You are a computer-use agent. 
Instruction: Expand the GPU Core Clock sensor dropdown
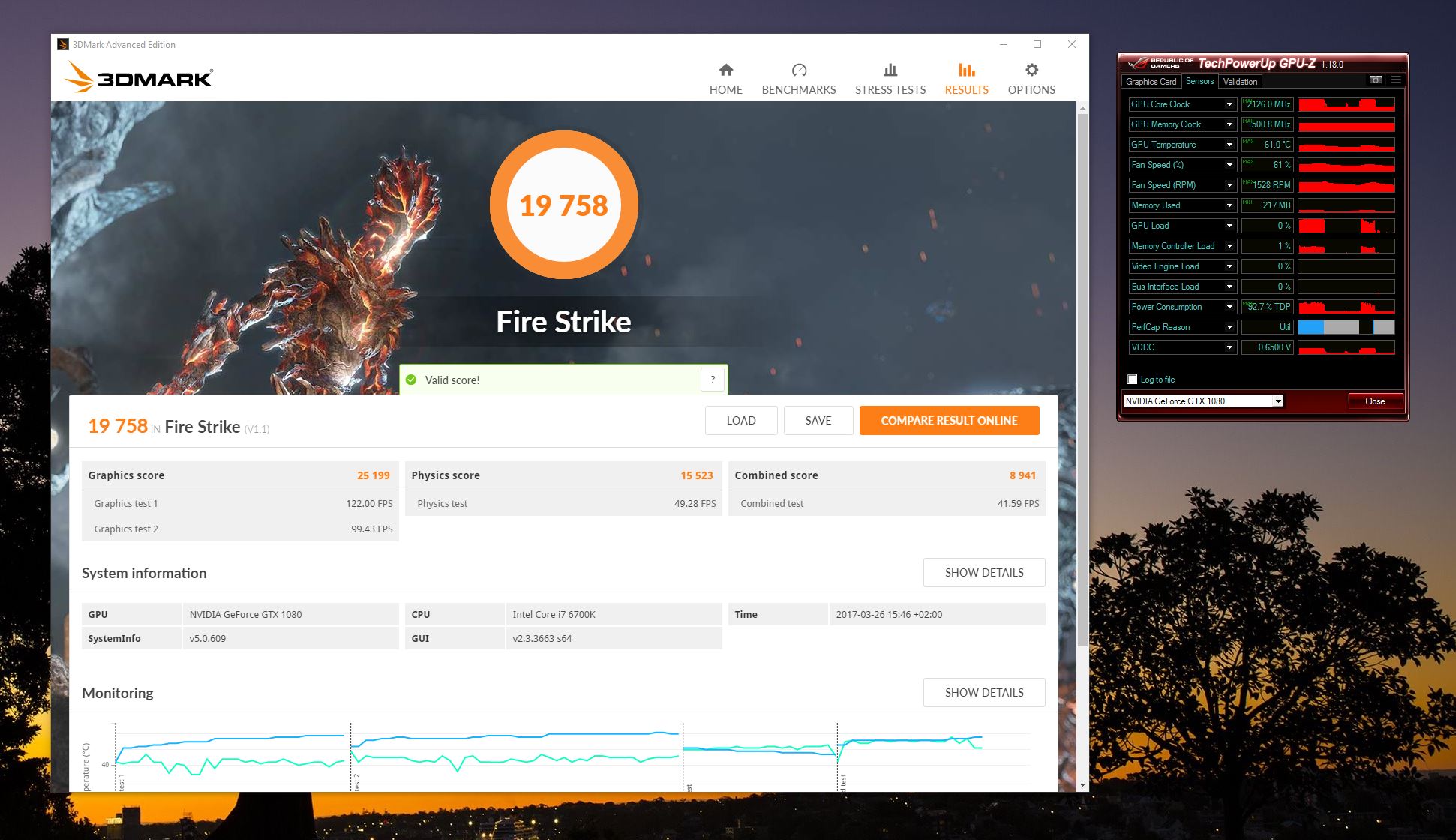tap(1229, 104)
